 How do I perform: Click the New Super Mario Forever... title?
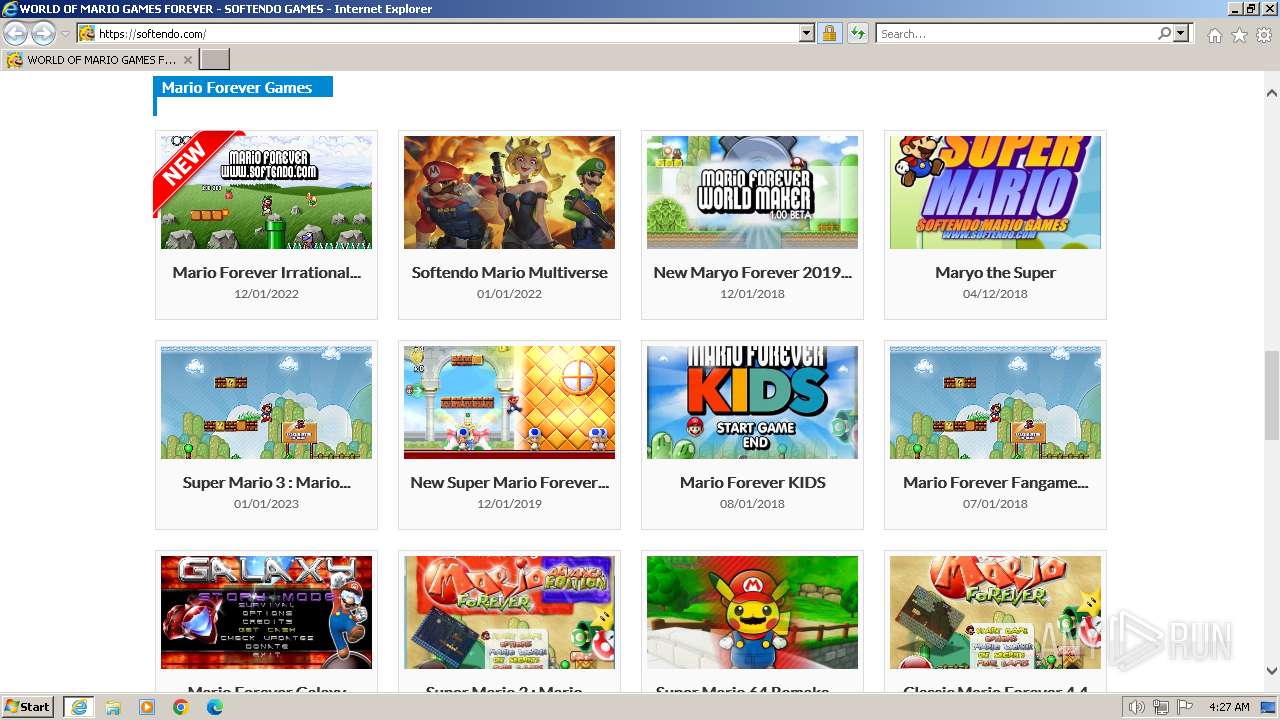pyautogui.click(x=509, y=482)
